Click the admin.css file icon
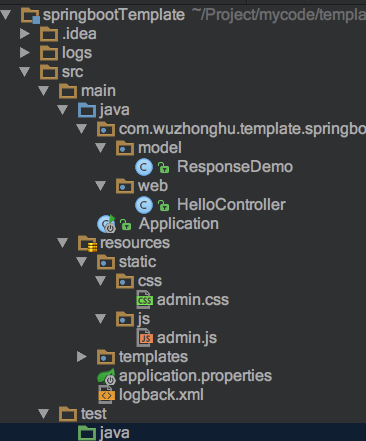Viewport: 366px width, 441px height. click(144, 299)
